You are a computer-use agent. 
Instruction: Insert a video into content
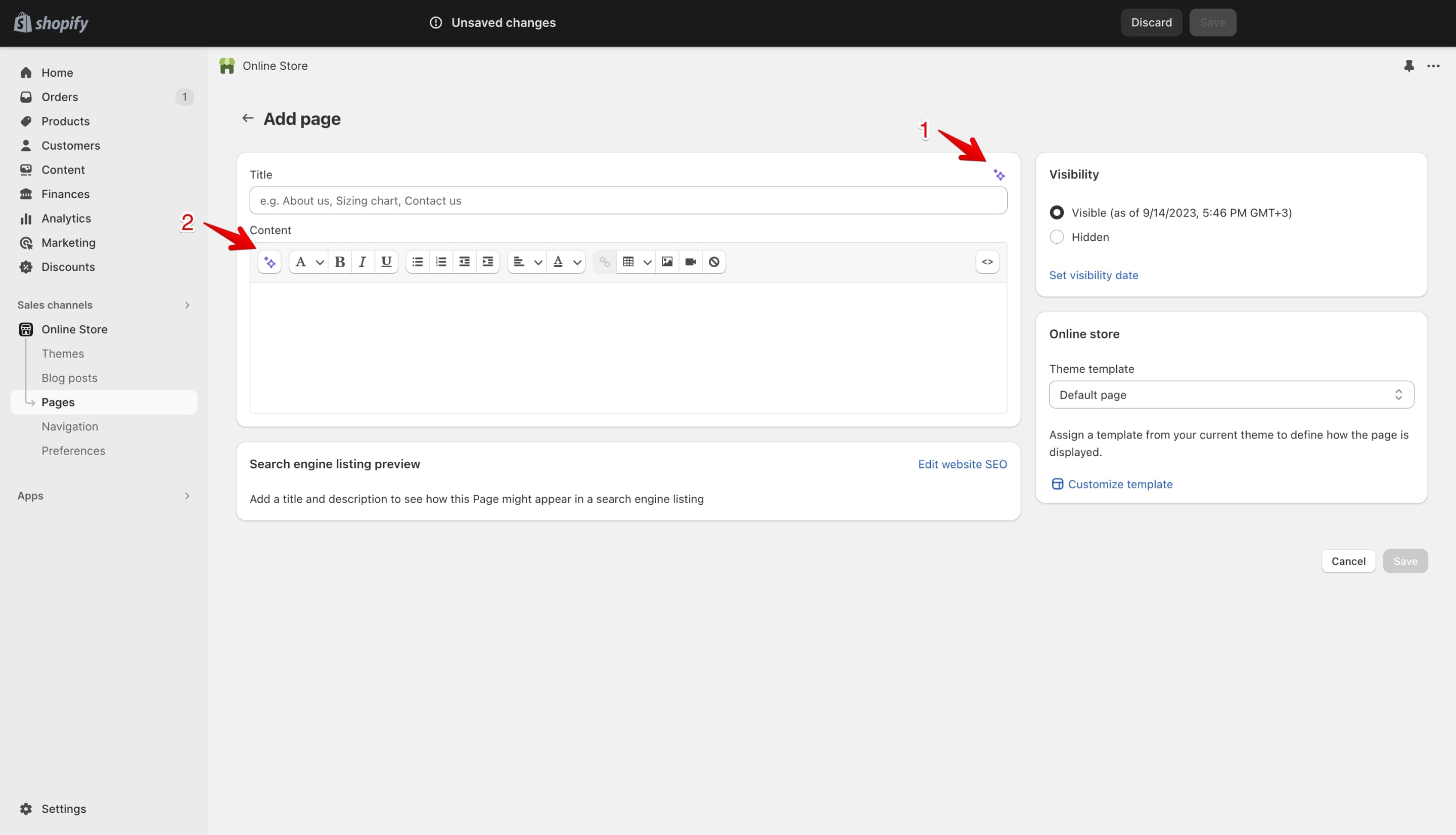[x=691, y=262]
